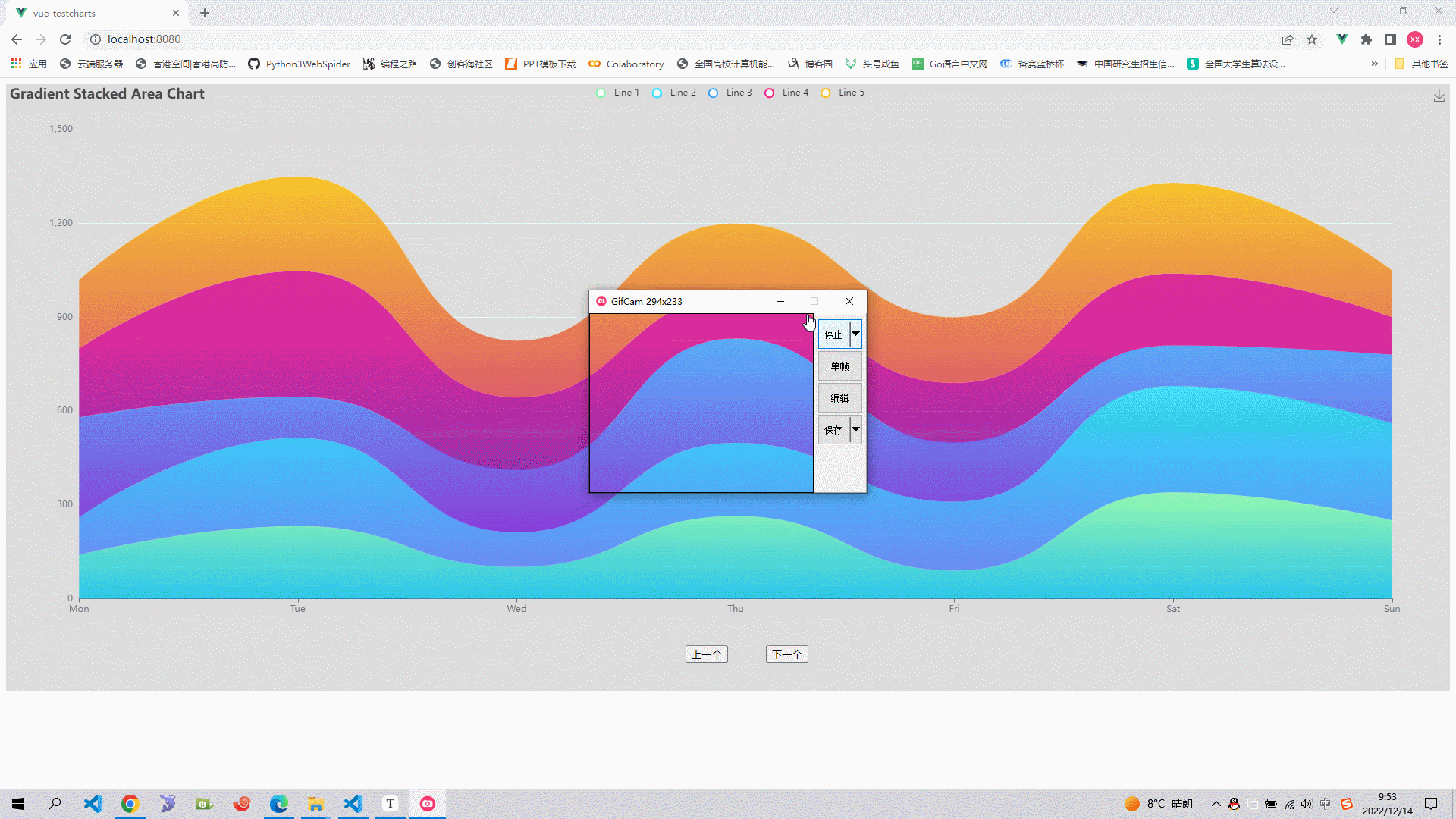Open Chrome three-dot menu
The image size is (1456, 819).
[1439, 39]
